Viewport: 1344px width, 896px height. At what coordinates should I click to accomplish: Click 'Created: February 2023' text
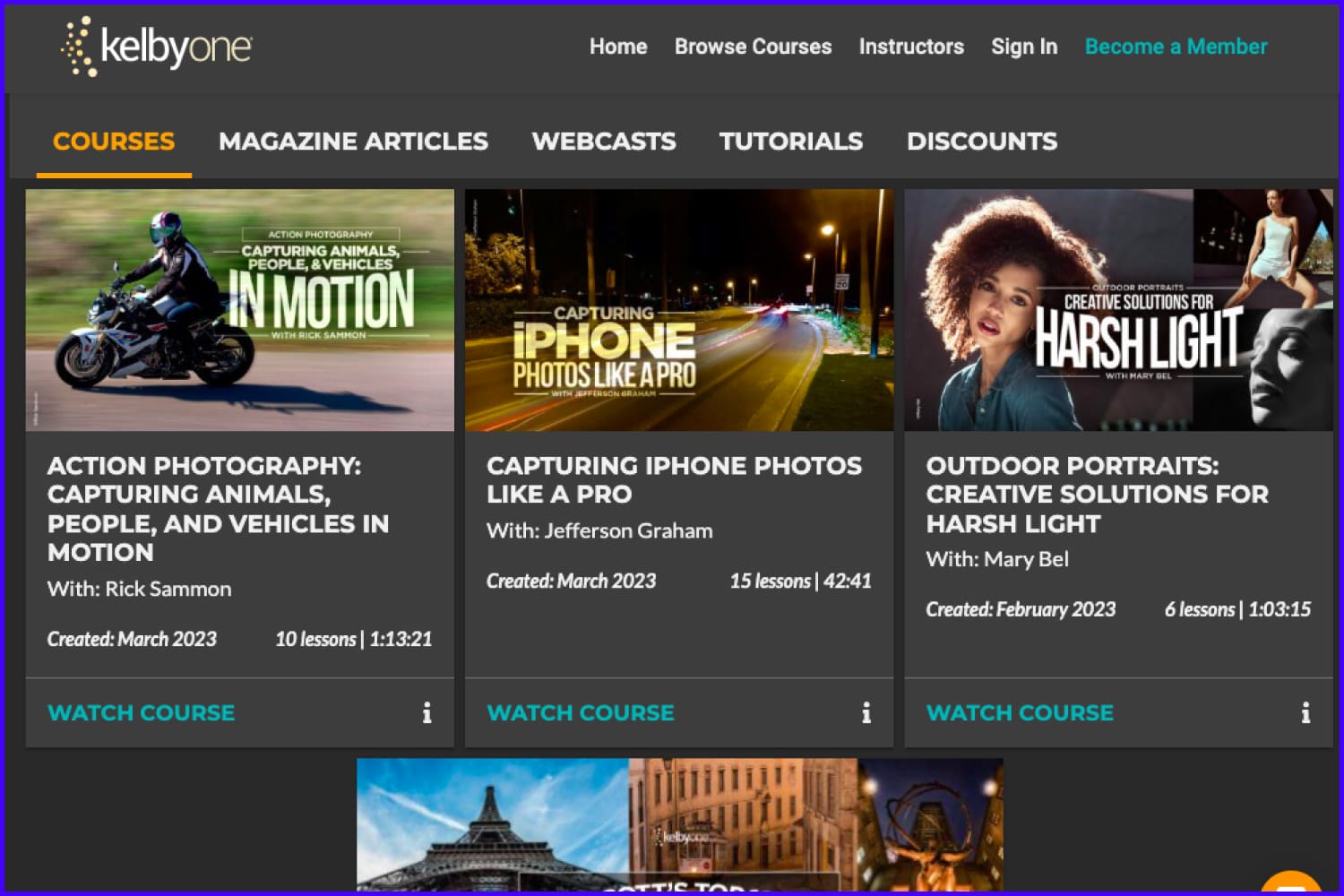tap(1021, 610)
